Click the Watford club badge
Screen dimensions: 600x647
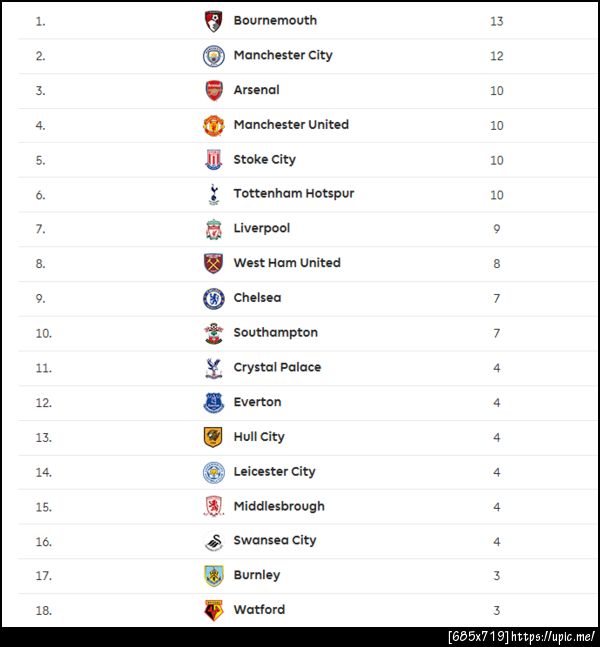(214, 610)
